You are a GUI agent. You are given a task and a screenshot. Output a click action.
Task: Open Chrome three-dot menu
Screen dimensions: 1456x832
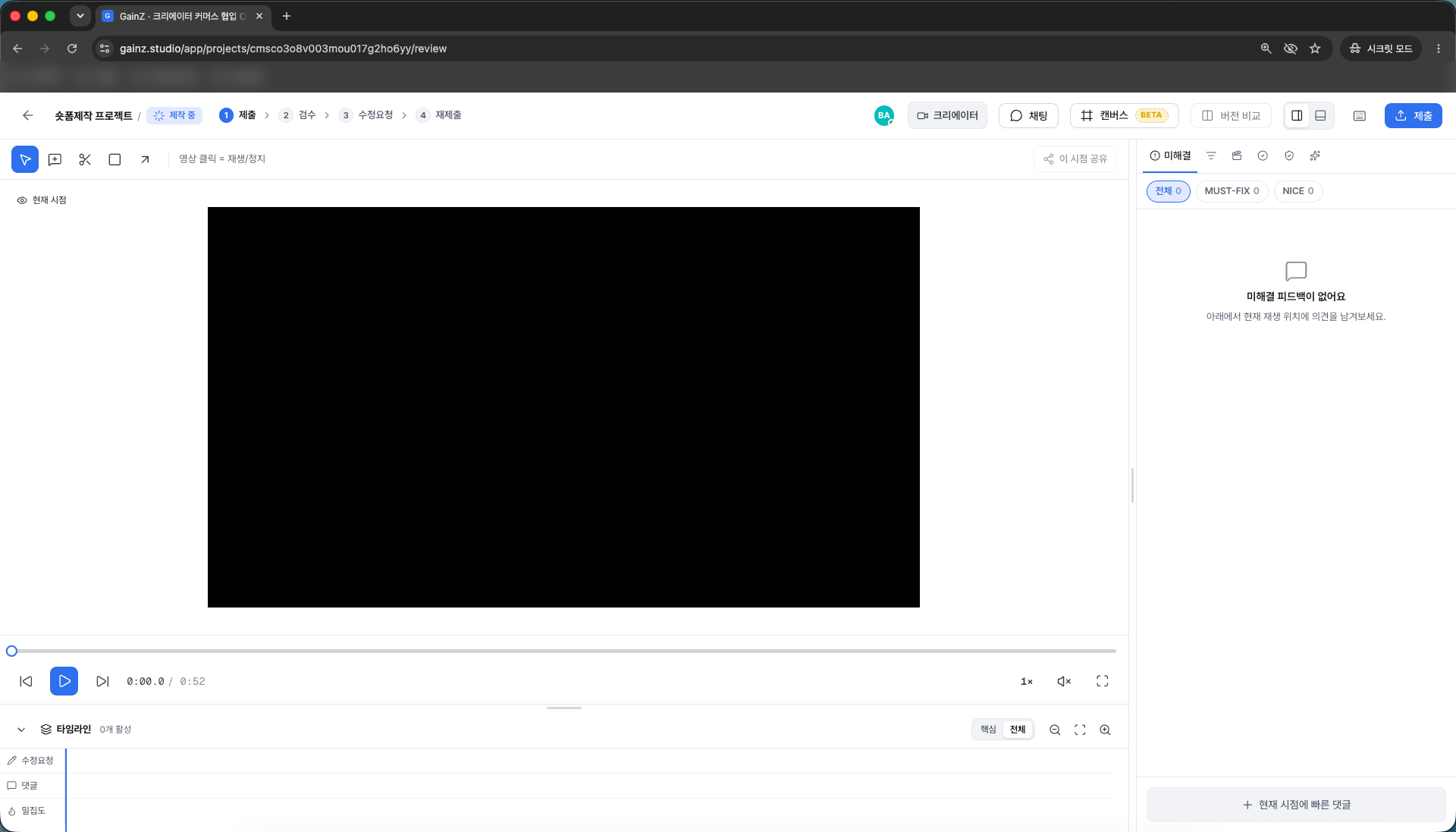click(1439, 49)
